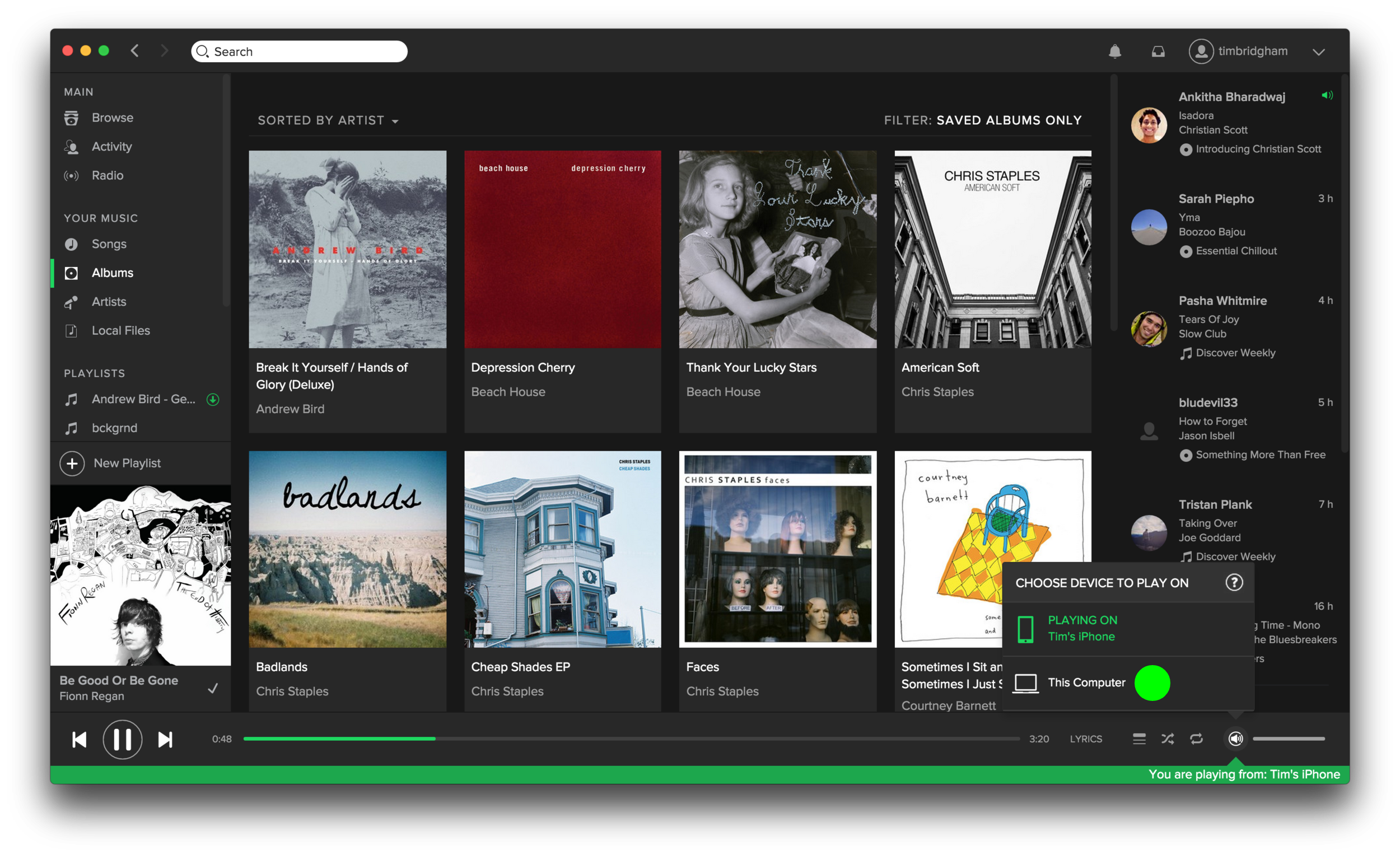Click the notifications bell icon

coord(1115,51)
